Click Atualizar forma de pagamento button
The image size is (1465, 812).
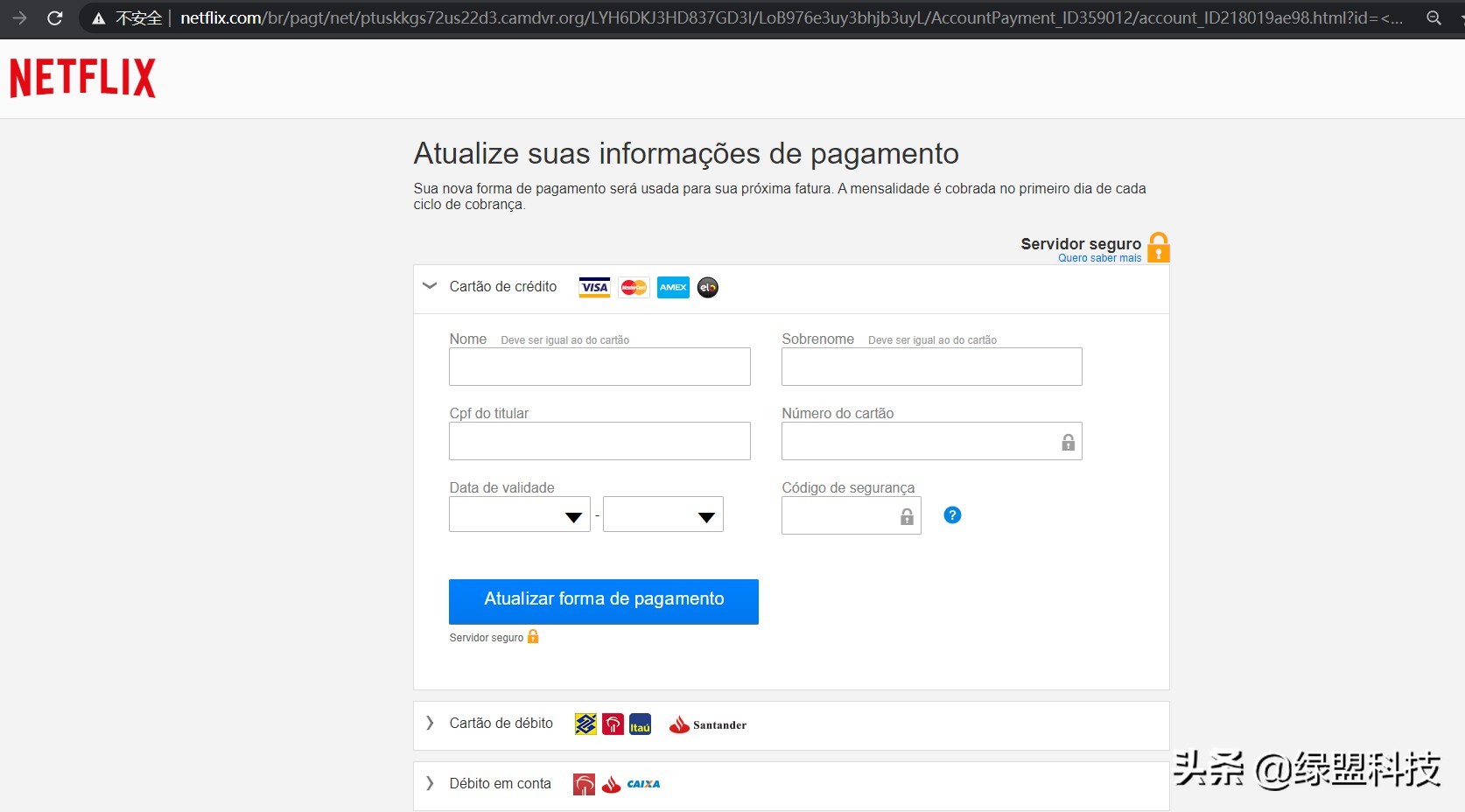point(604,601)
